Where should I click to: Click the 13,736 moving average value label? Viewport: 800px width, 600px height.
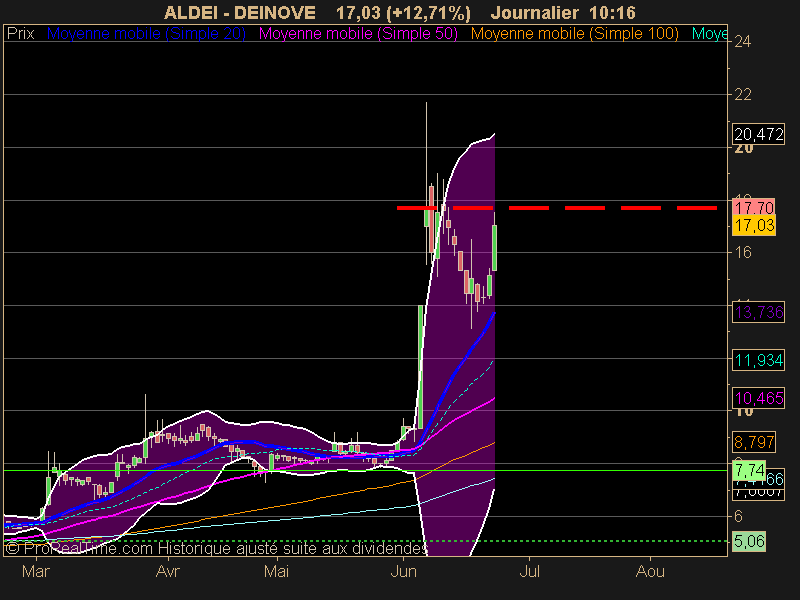[x=758, y=312]
